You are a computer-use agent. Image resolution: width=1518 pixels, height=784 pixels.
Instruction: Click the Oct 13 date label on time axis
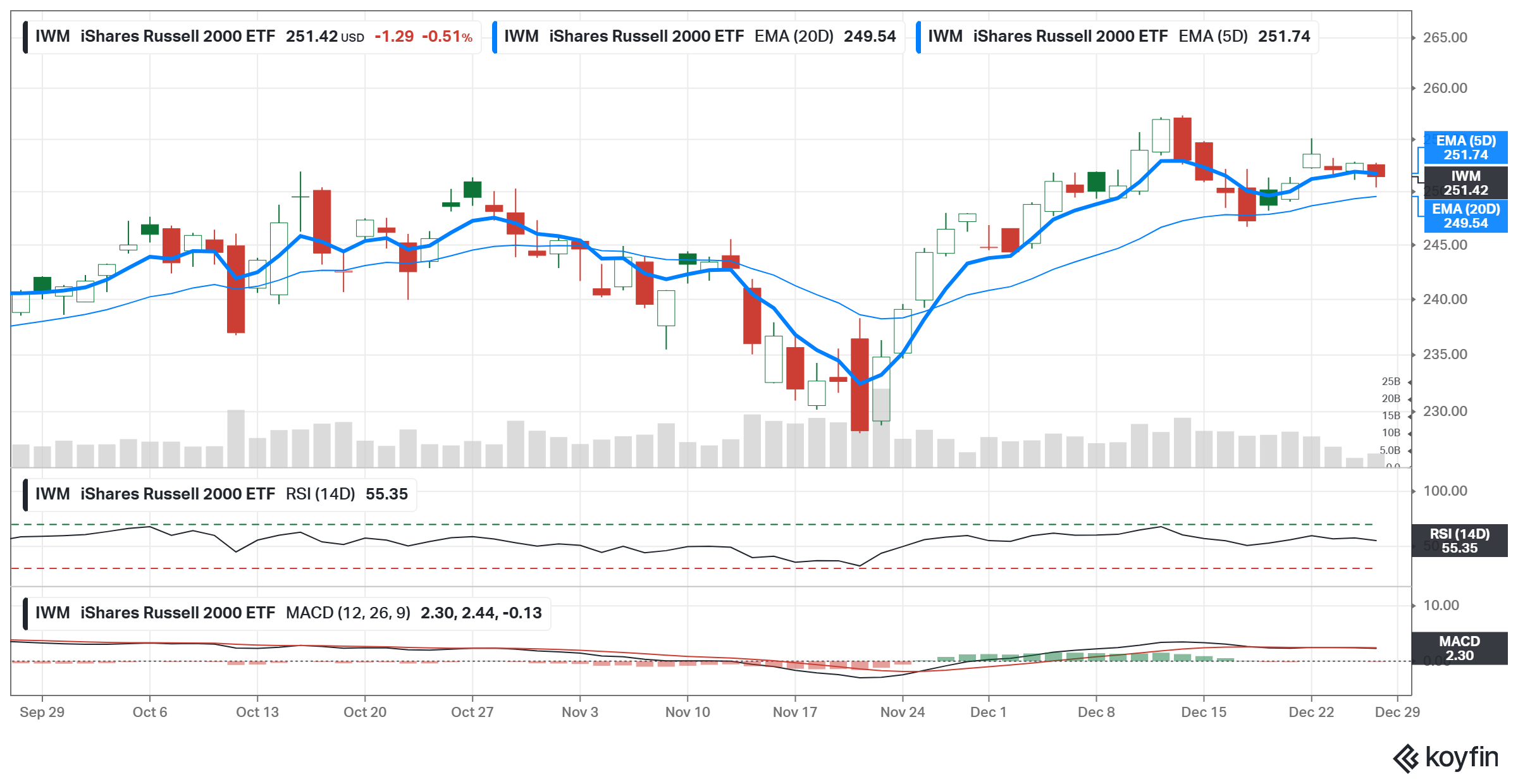pyautogui.click(x=257, y=712)
